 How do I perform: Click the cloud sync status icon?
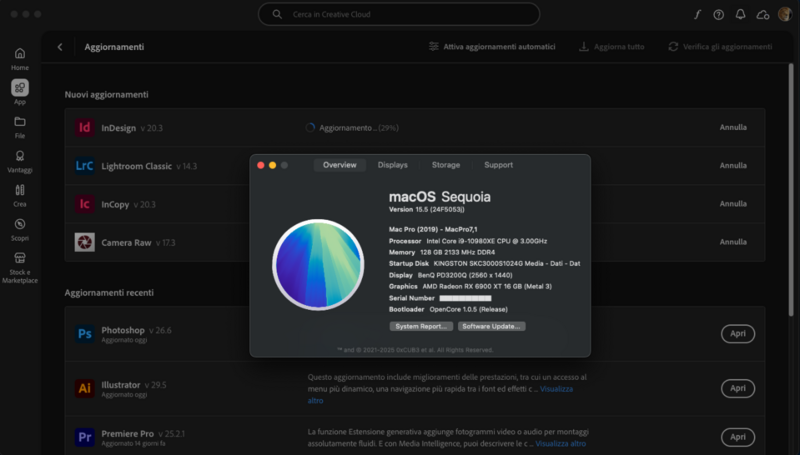coord(763,14)
